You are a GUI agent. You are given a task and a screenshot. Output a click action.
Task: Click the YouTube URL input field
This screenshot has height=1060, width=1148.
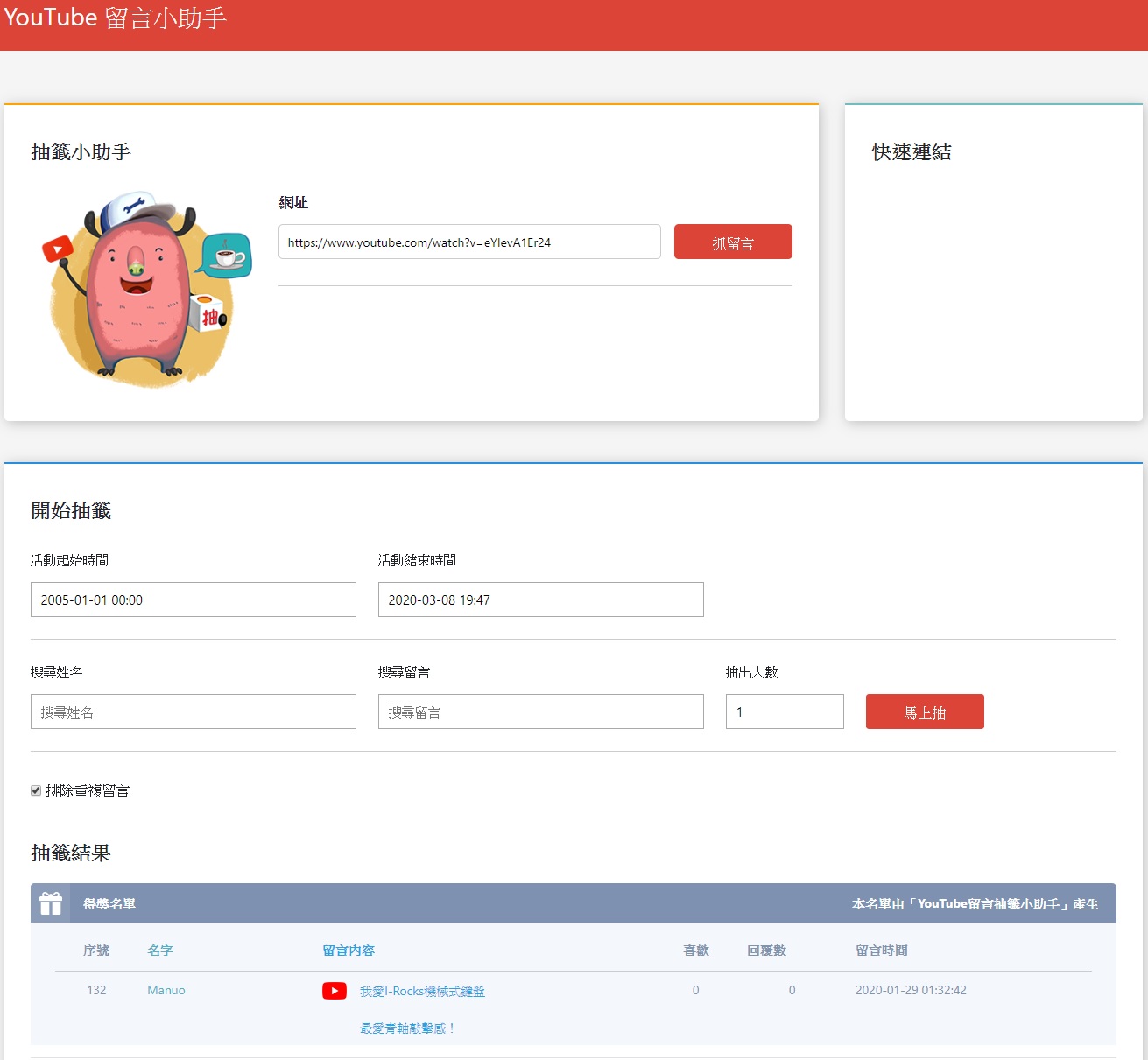pos(469,242)
